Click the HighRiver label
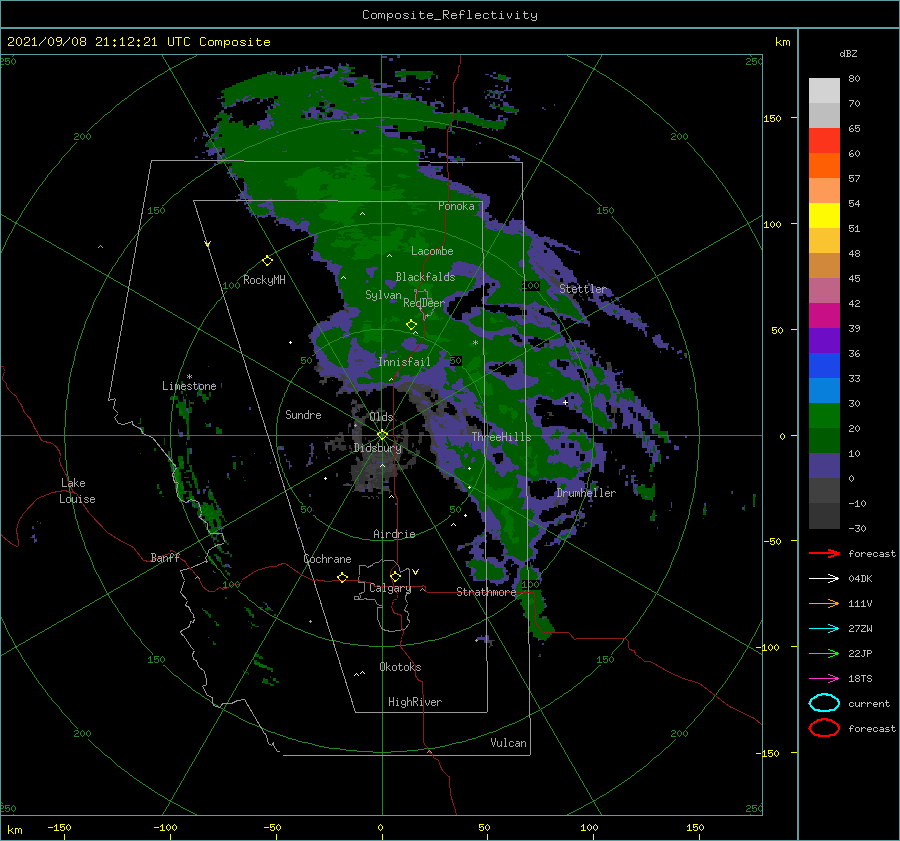This screenshot has height=841, width=900. 415,702
